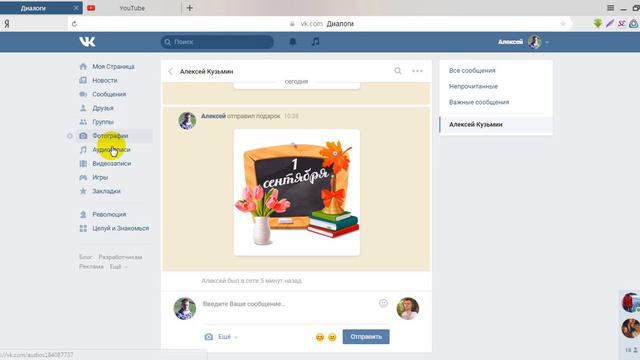Expand the Ещё attachments dropdown
This screenshot has width=640, height=360.
point(228,337)
